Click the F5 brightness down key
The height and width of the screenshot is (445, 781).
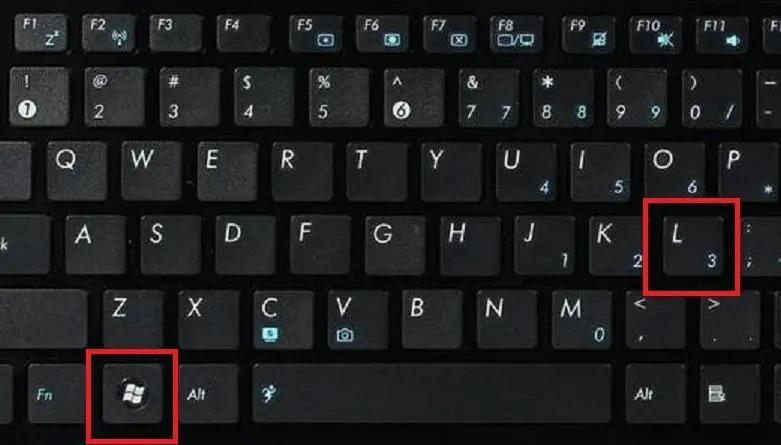coord(316,33)
